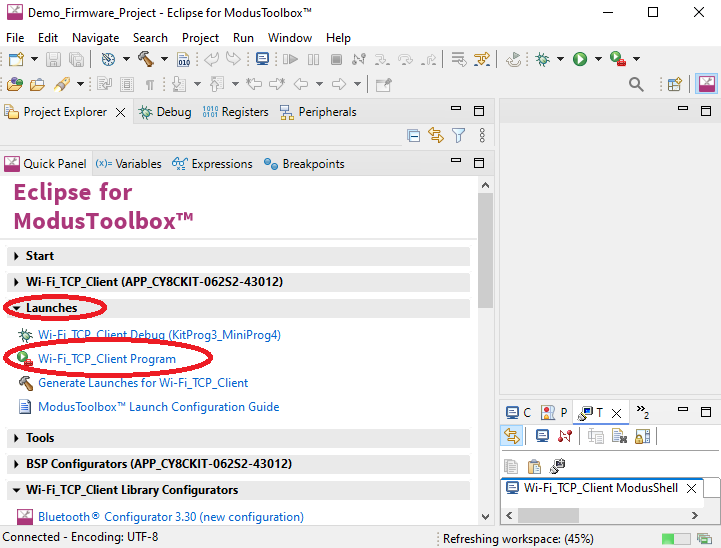Click the Quick Panel vertical scrollbar thumb
The image size is (721, 548).
(485, 250)
